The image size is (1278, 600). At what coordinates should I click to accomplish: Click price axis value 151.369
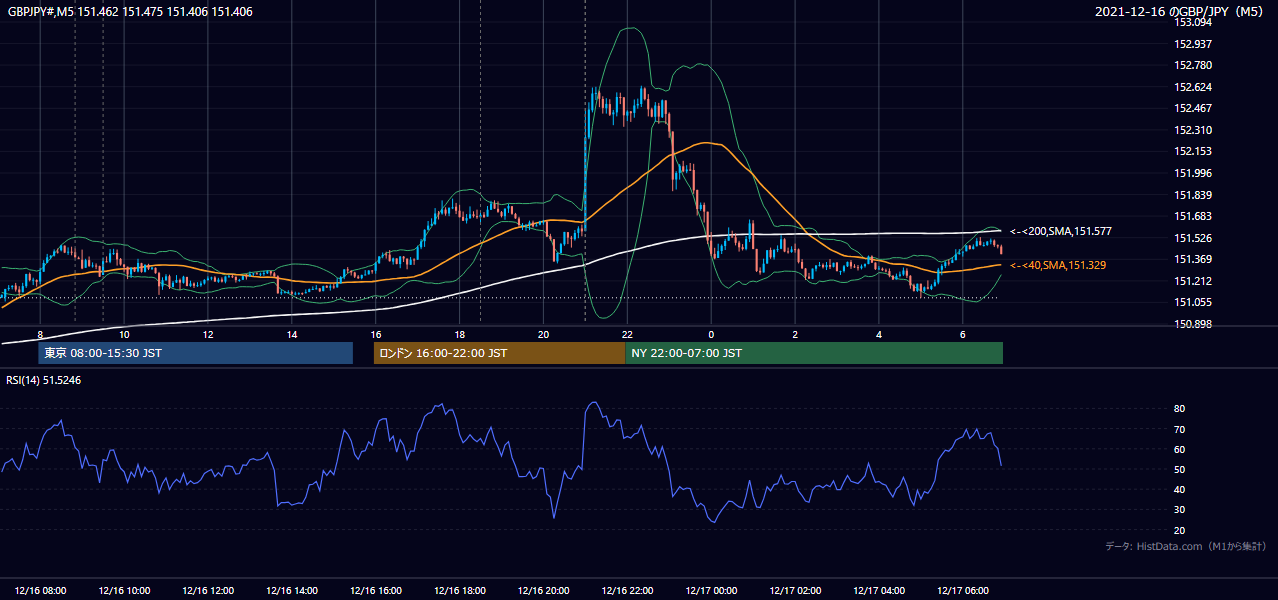(1193, 259)
